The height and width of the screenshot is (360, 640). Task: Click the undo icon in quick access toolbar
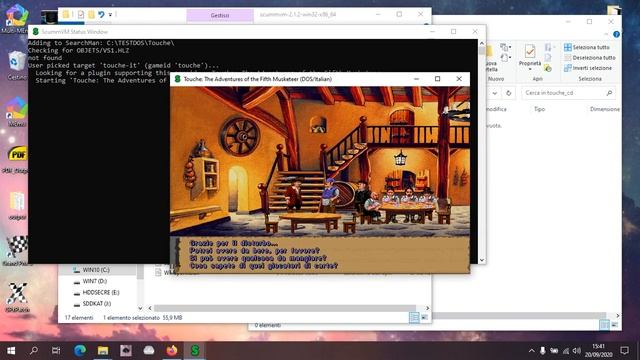tap(101, 15)
